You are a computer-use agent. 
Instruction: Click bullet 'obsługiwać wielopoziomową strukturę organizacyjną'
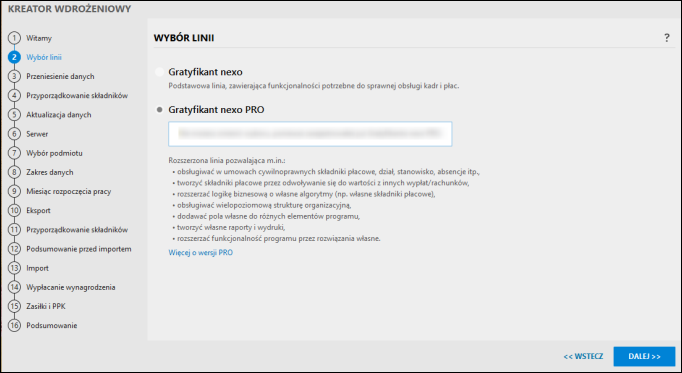(x=264, y=205)
